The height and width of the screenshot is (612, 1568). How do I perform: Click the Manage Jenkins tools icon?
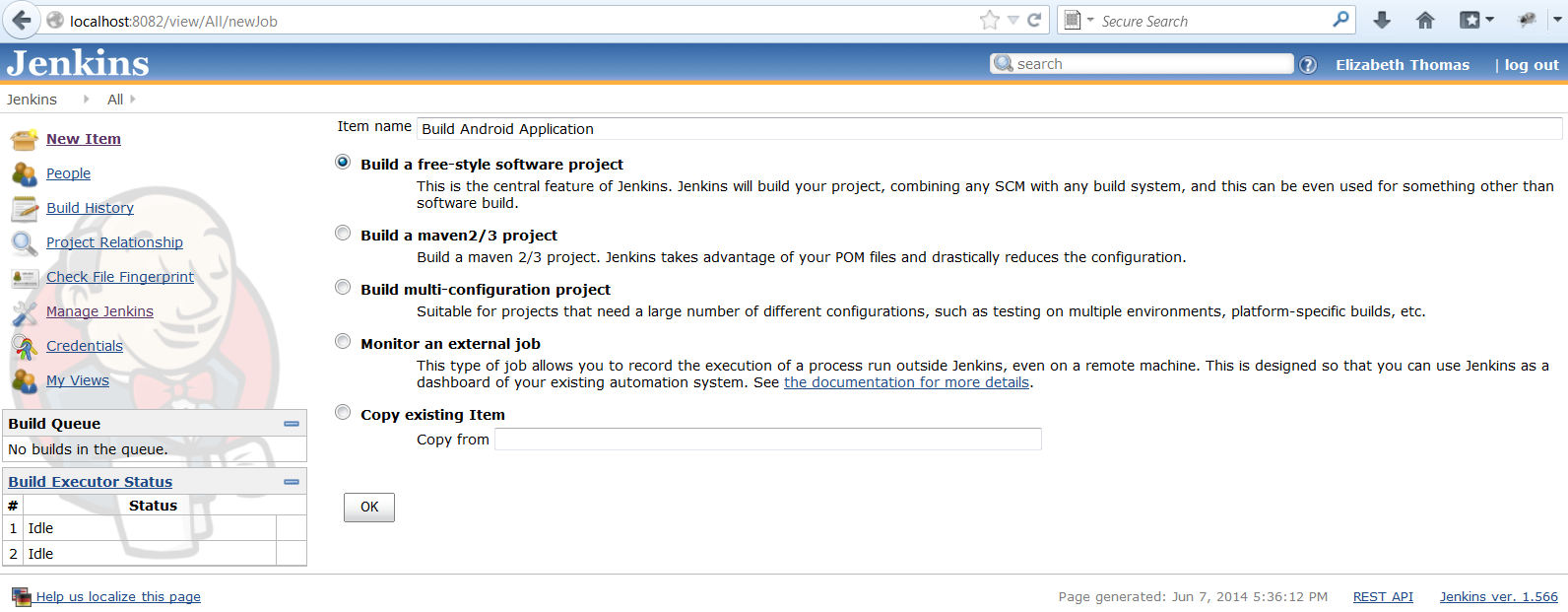click(x=25, y=312)
